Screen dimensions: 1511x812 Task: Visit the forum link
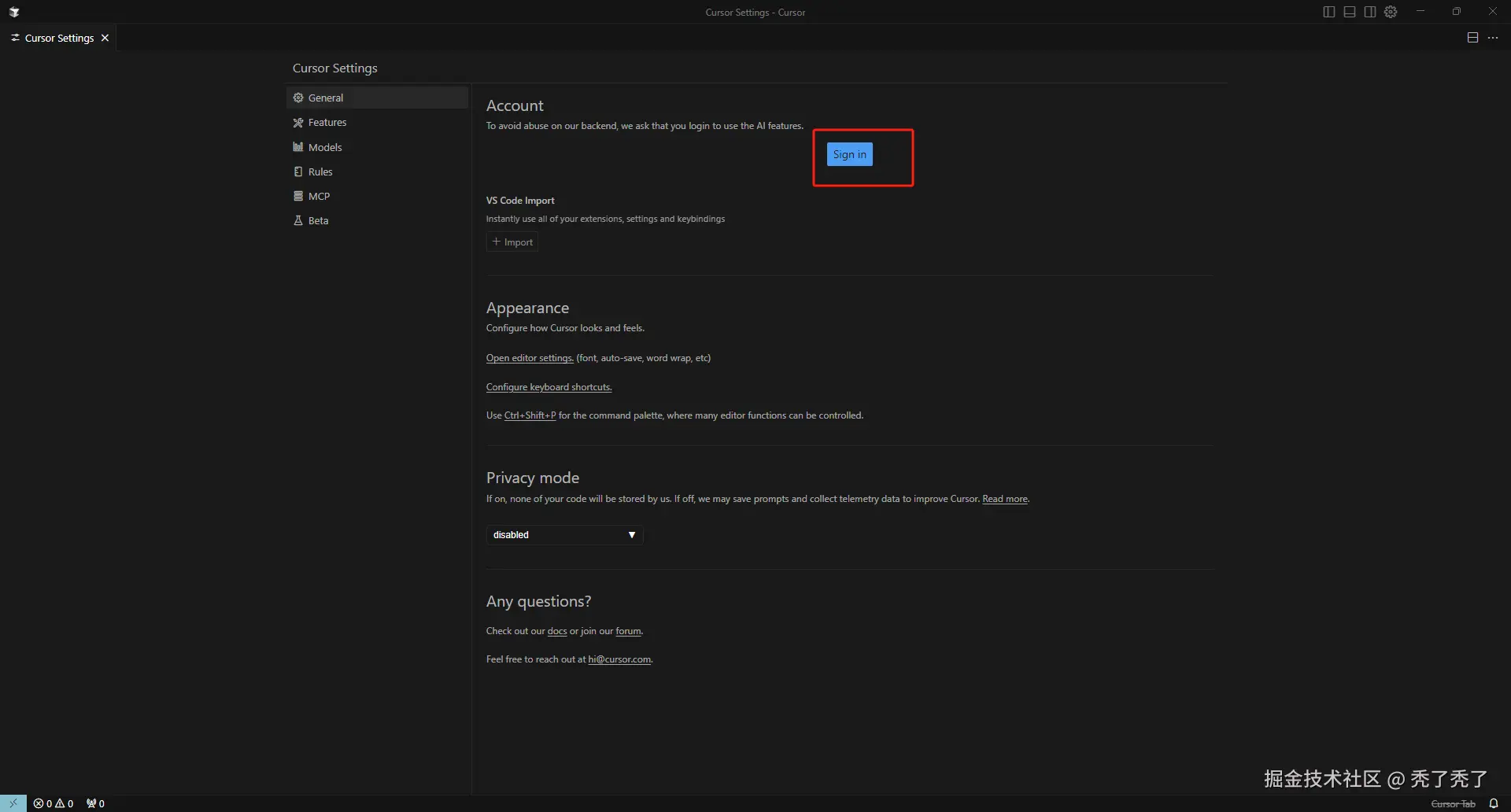pos(628,631)
